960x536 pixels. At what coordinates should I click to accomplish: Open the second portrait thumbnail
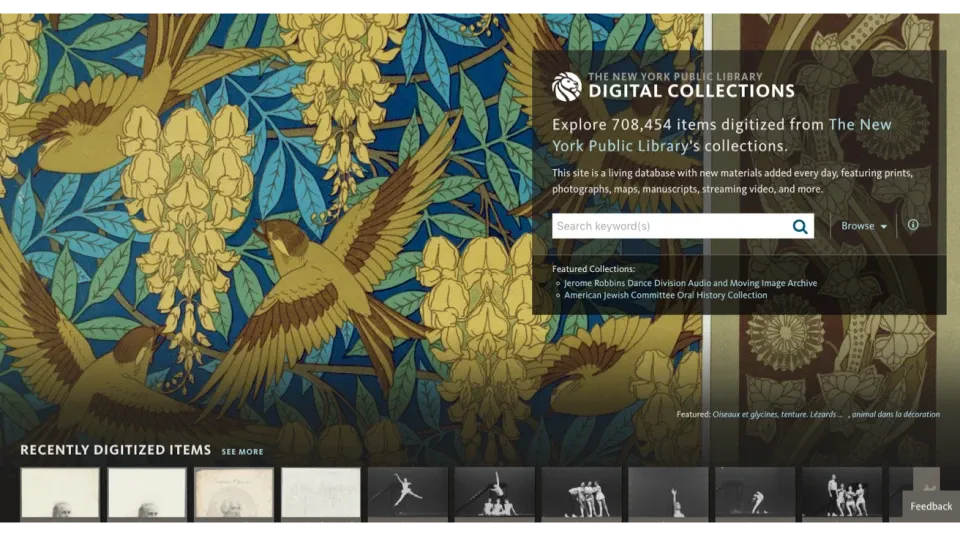[147, 494]
